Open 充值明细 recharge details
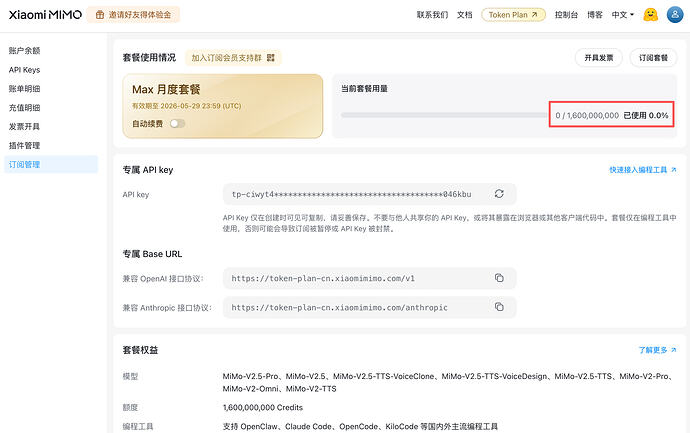Image resolution: width=690 pixels, height=433 pixels. [24, 107]
